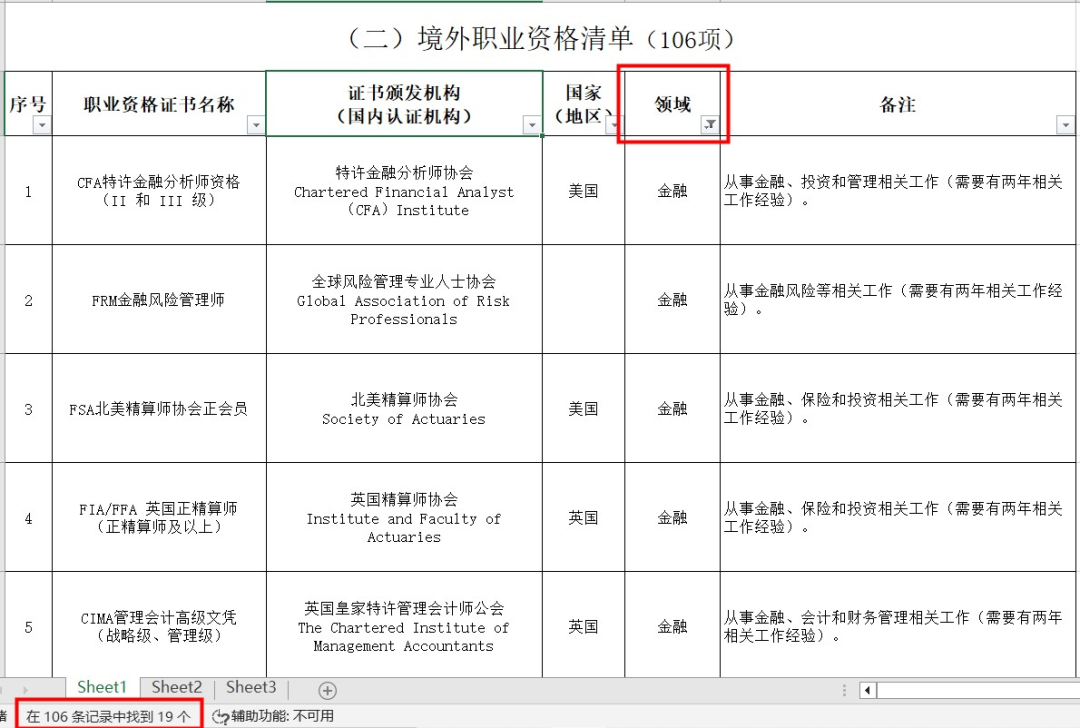Select the Sheet1 tab
Screen dimensions: 1080x728
coord(101,688)
